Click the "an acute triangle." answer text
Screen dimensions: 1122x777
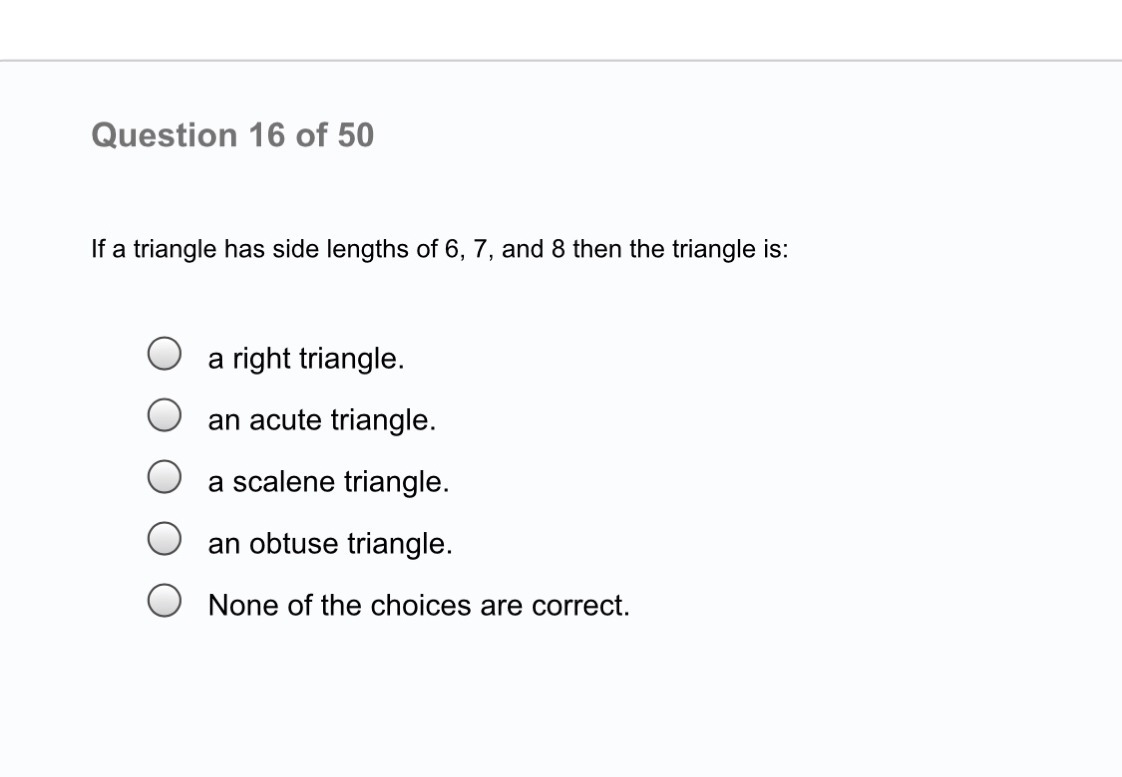pos(322,421)
